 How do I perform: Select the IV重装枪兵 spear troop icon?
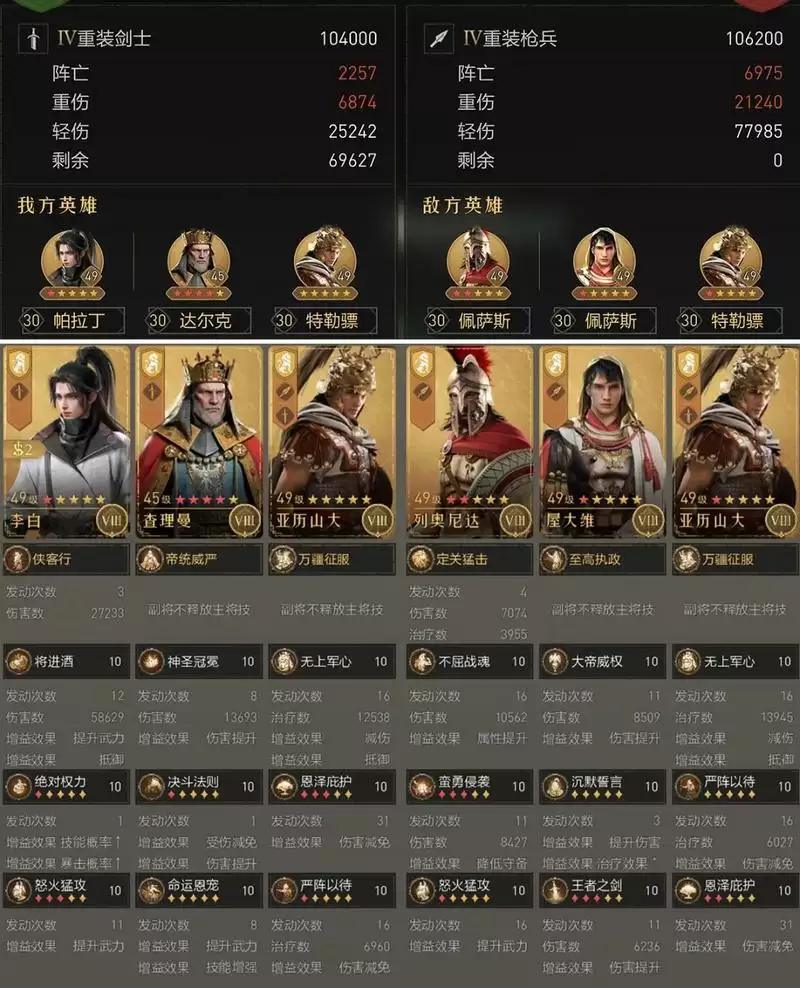[439, 38]
